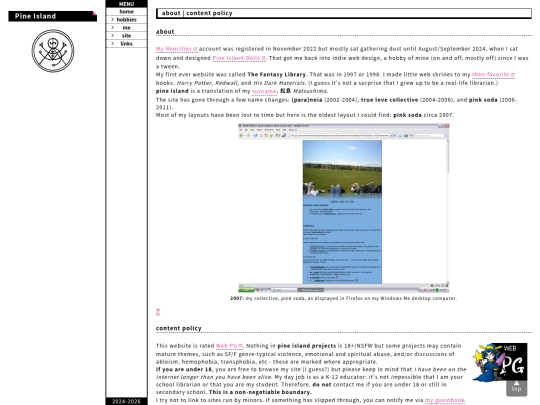Click 'The Fantasy Library' bold text
The width and height of the screenshot is (540, 405).
click(x=277, y=74)
